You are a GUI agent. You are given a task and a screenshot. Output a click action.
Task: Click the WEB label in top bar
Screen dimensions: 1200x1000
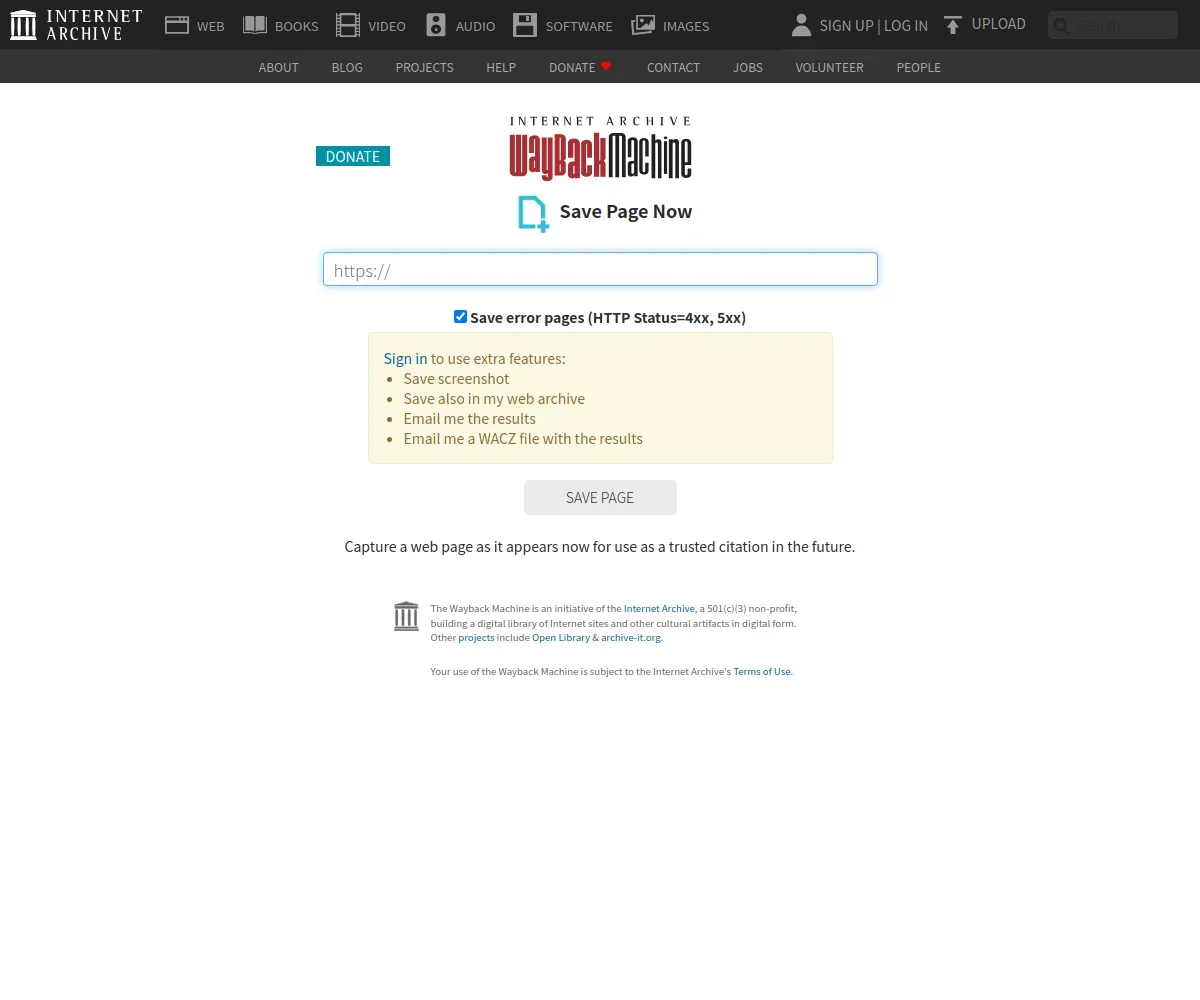(210, 26)
